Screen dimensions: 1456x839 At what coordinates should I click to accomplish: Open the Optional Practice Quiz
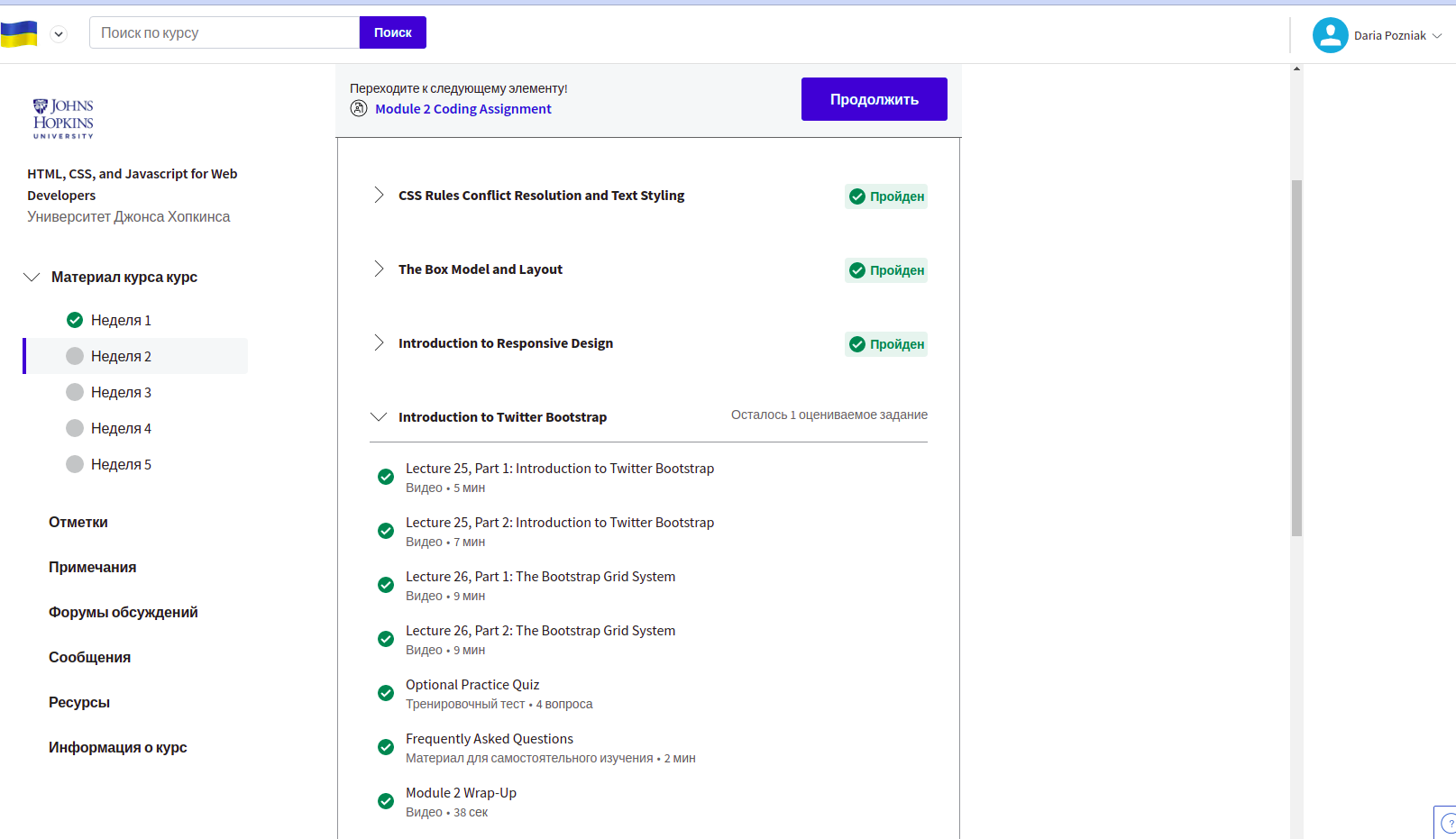[x=472, y=685]
